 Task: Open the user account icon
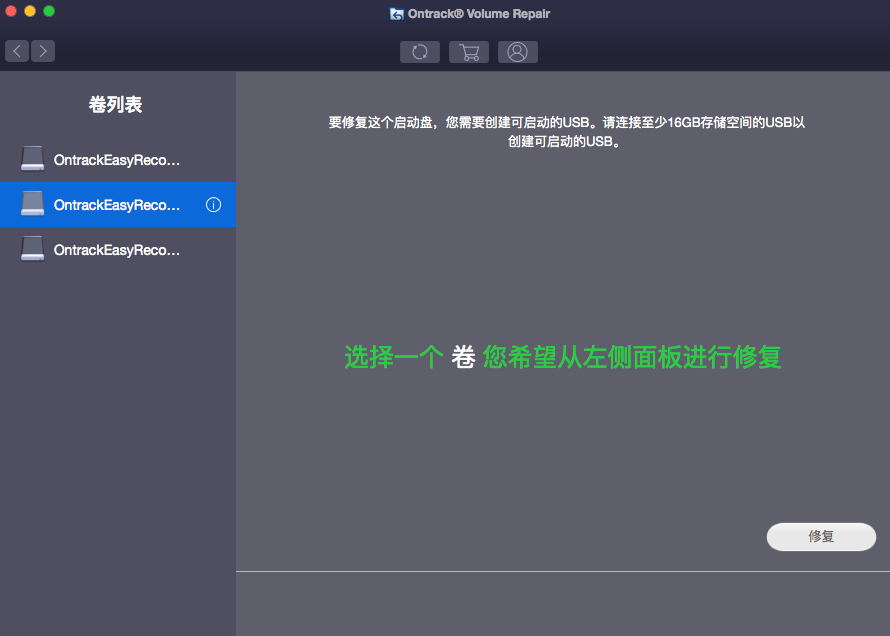pyautogui.click(x=518, y=52)
